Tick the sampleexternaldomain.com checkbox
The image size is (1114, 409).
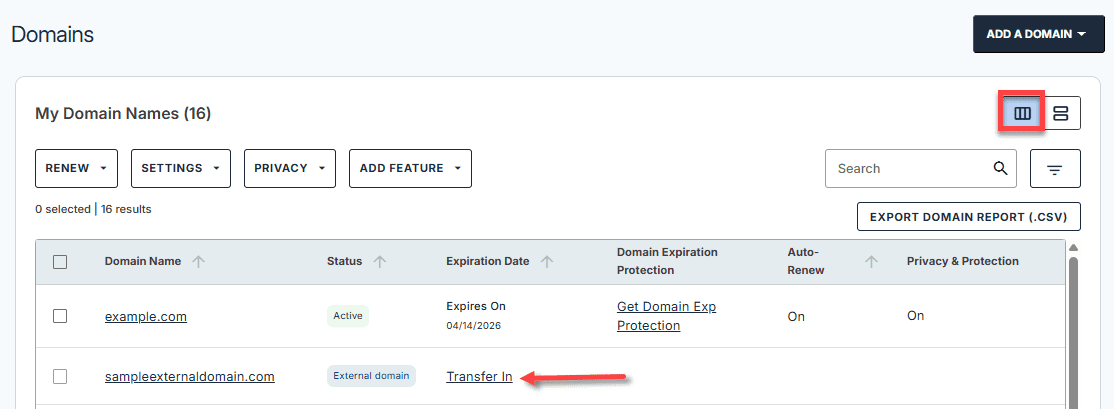(x=60, y=377)
